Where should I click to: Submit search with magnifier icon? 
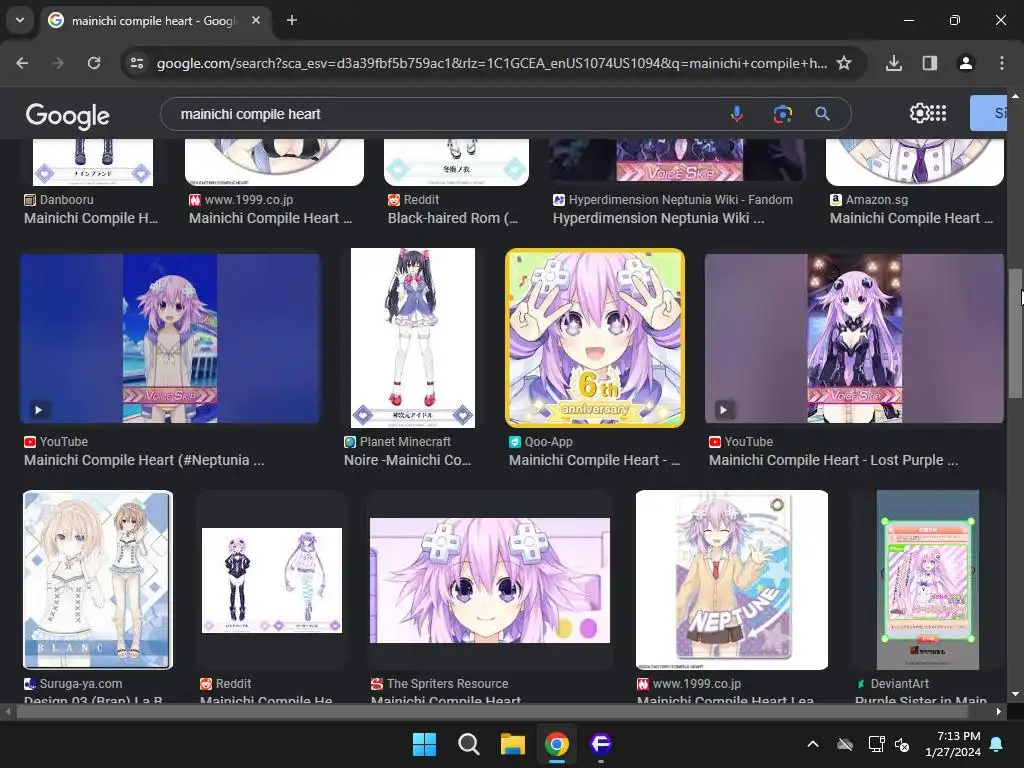(x=823, y=114)
